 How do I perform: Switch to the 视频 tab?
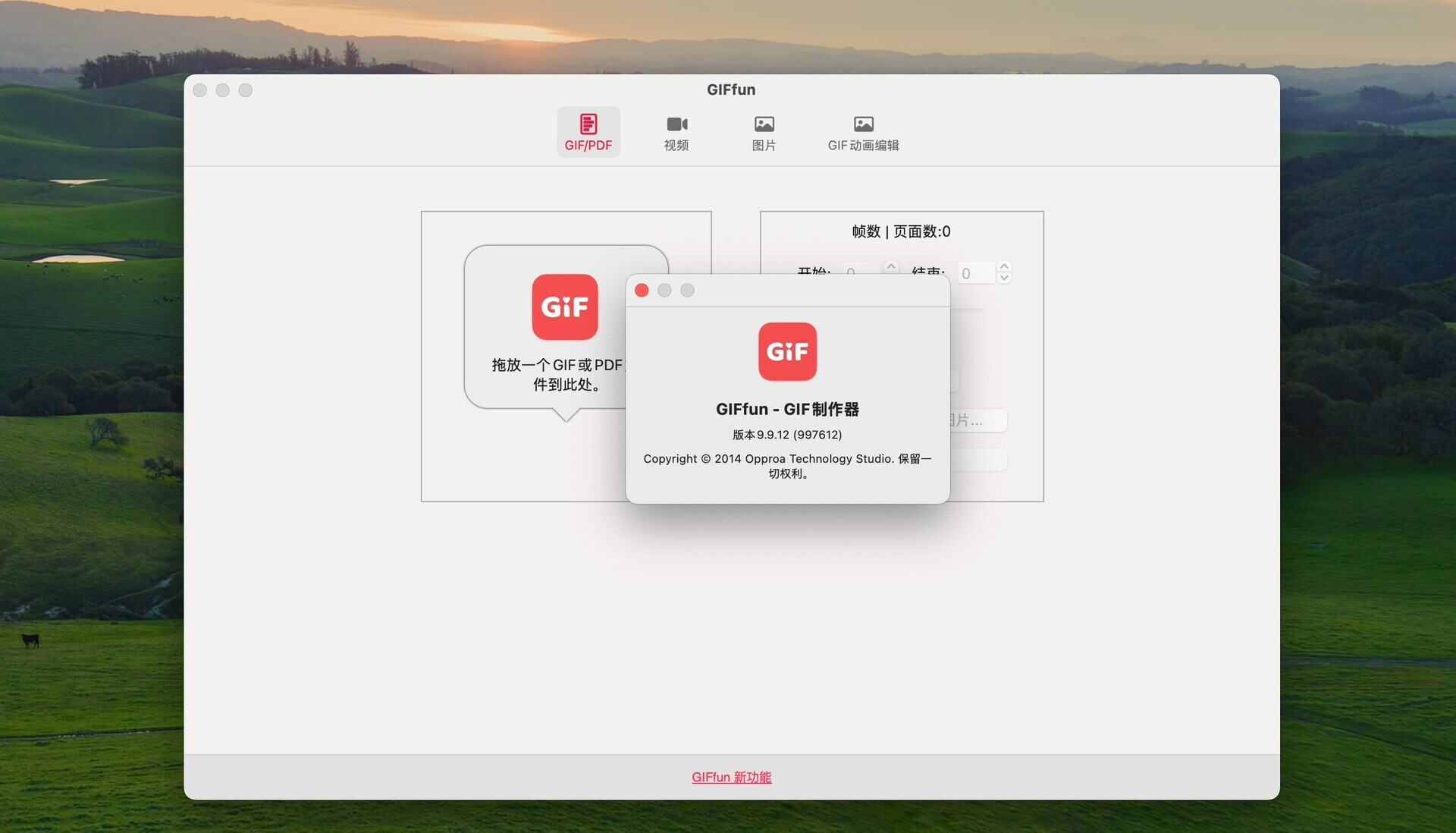coord(676,132)
